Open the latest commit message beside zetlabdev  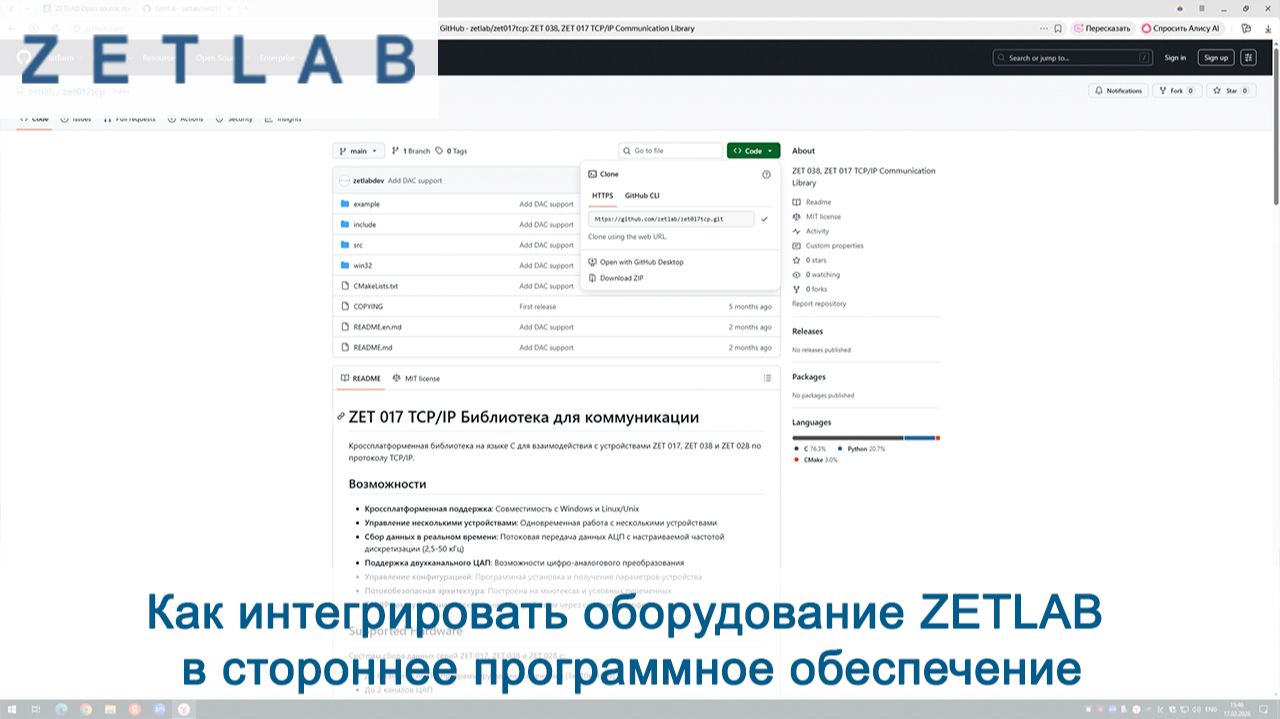pos(415,181)
